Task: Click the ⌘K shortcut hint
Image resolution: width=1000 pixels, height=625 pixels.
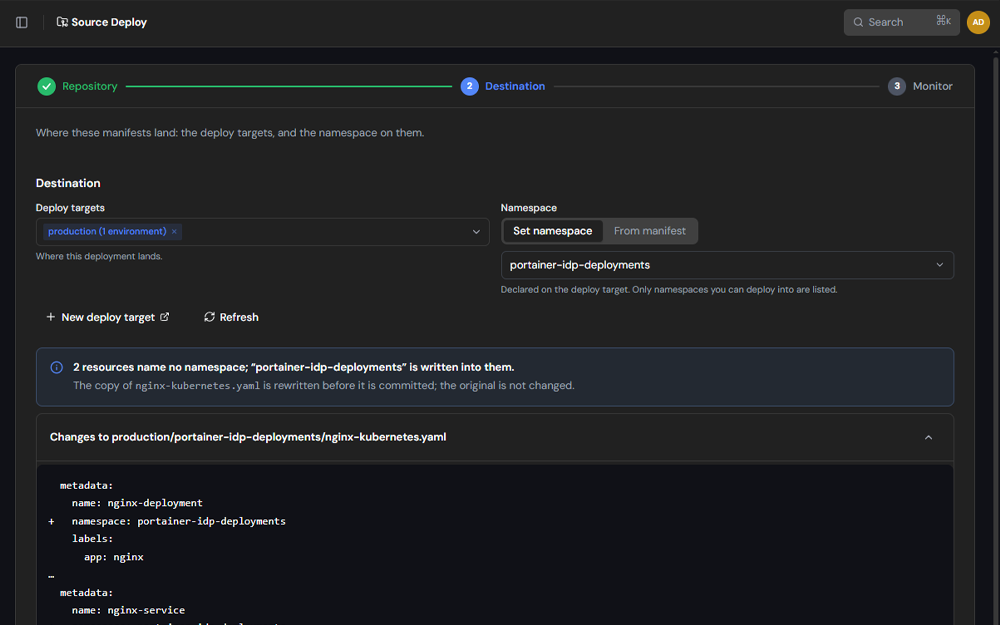Action: click(x=943, y=21)
